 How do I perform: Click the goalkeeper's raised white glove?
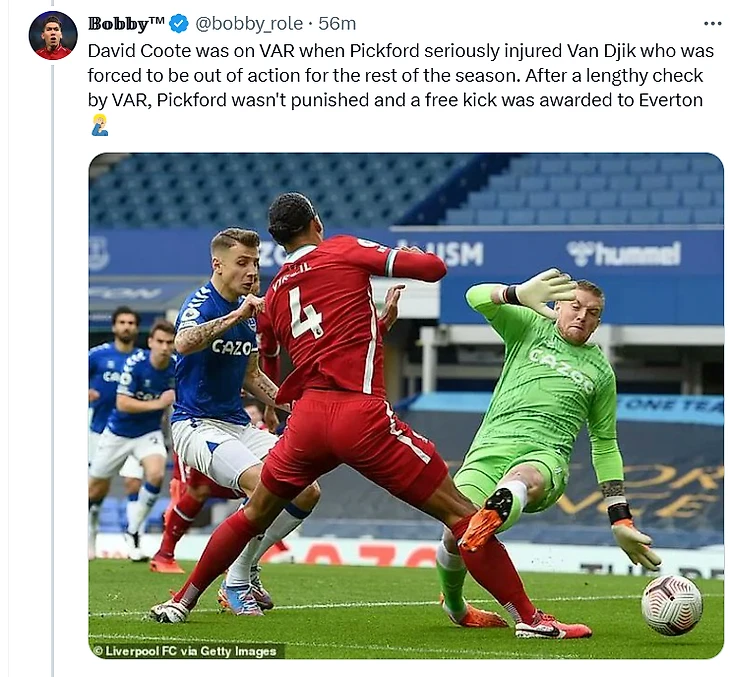[545, 291]
